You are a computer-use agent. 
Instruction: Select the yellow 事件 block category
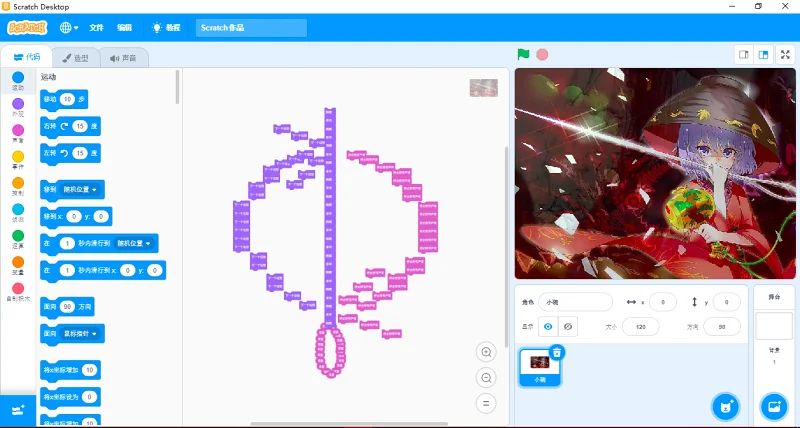[18, 158]
